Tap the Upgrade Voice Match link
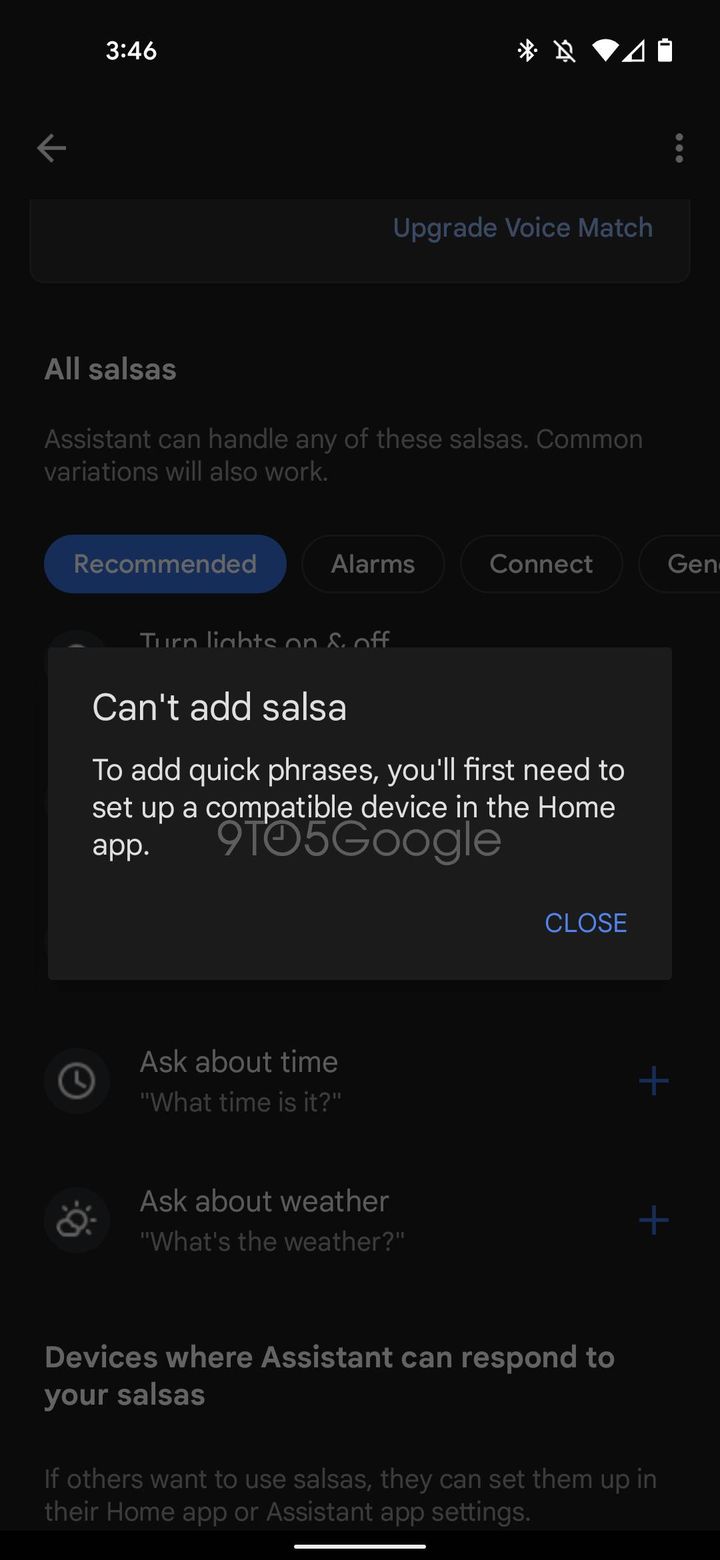Image resolution: width=720 pixels, height=1560 pixels. pyautogui.click(x=523, y=228)
